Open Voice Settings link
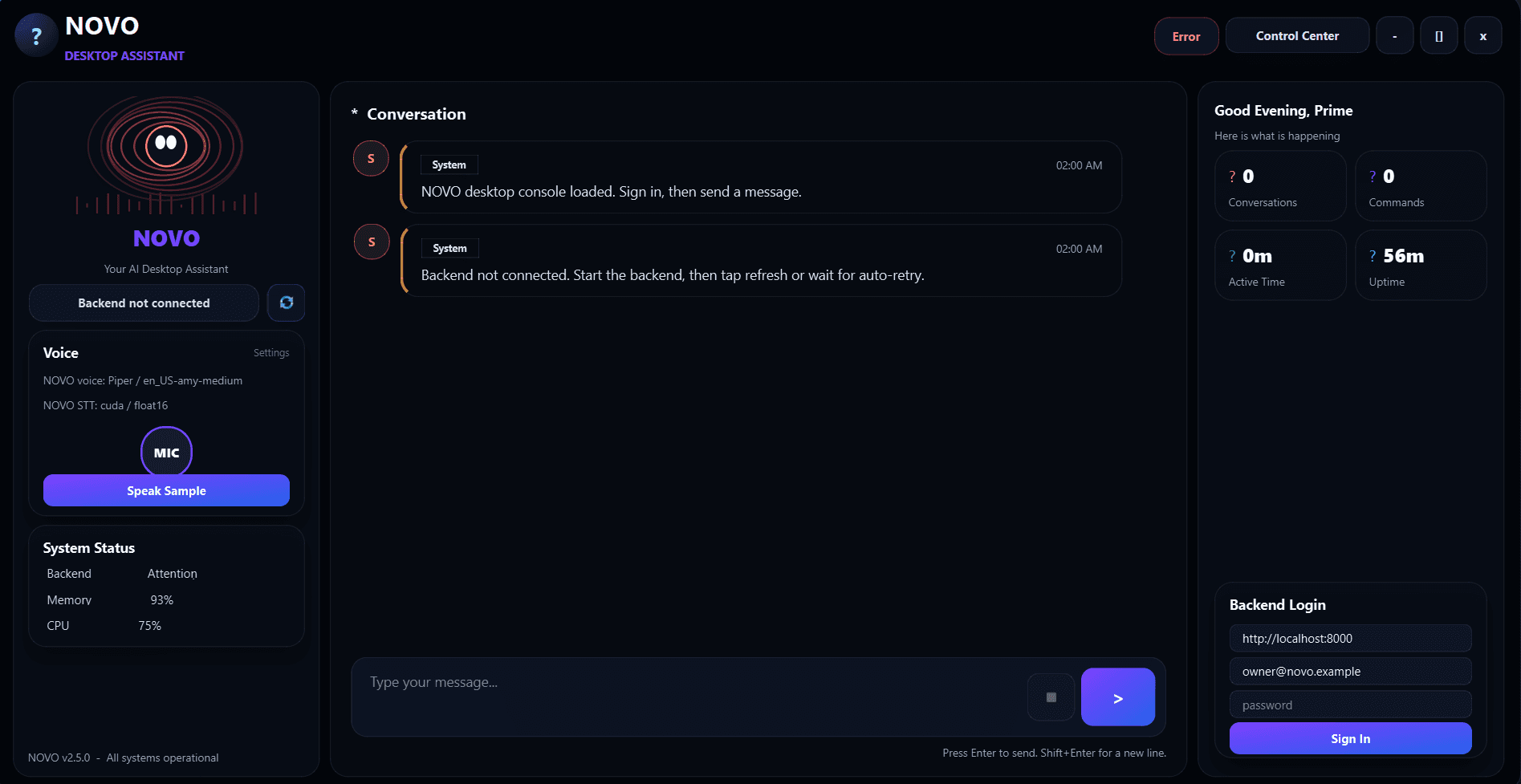This screenshot has height=784, width=1521. click(271, 353)
